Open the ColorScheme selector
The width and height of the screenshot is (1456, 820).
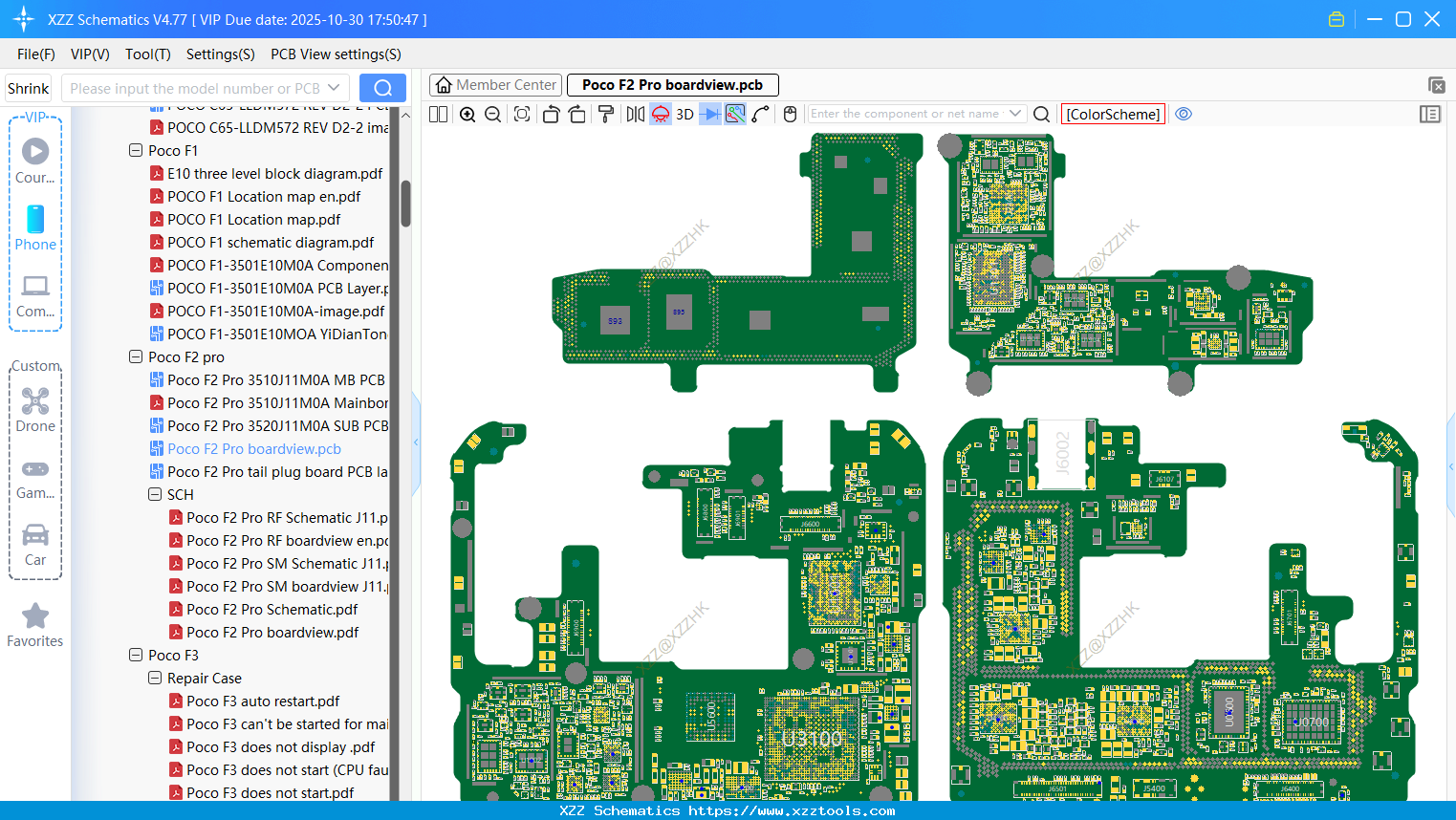(x=1113, y=115)
